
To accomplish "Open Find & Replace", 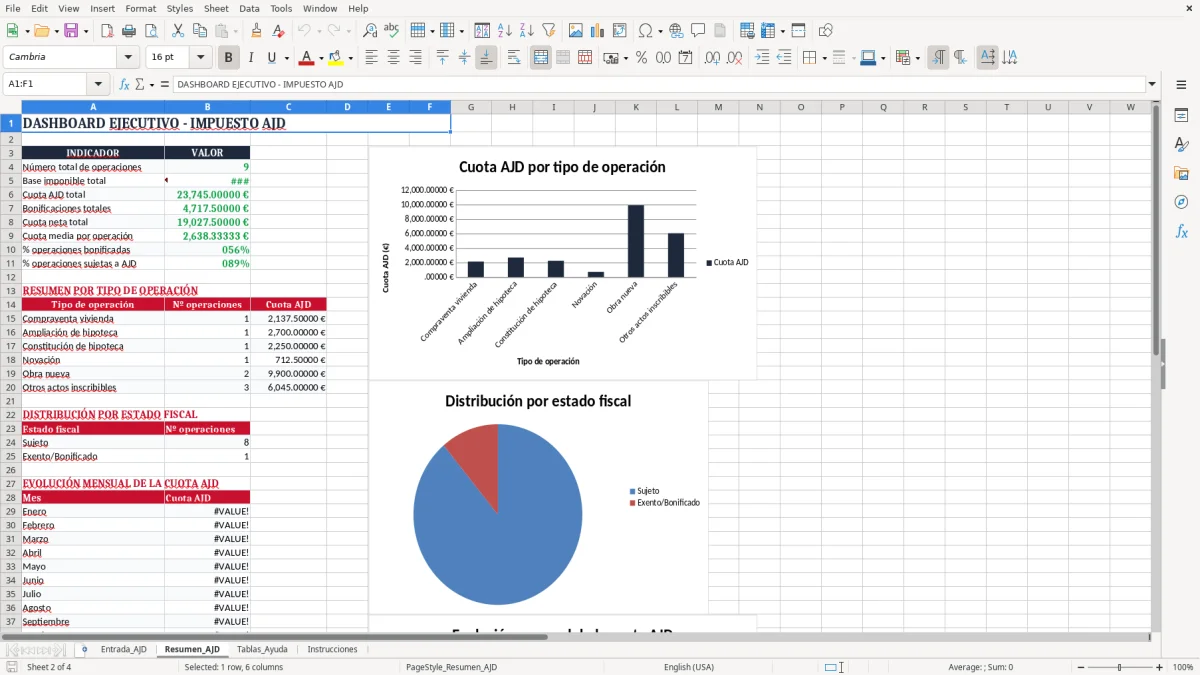I will coord(370,31).
